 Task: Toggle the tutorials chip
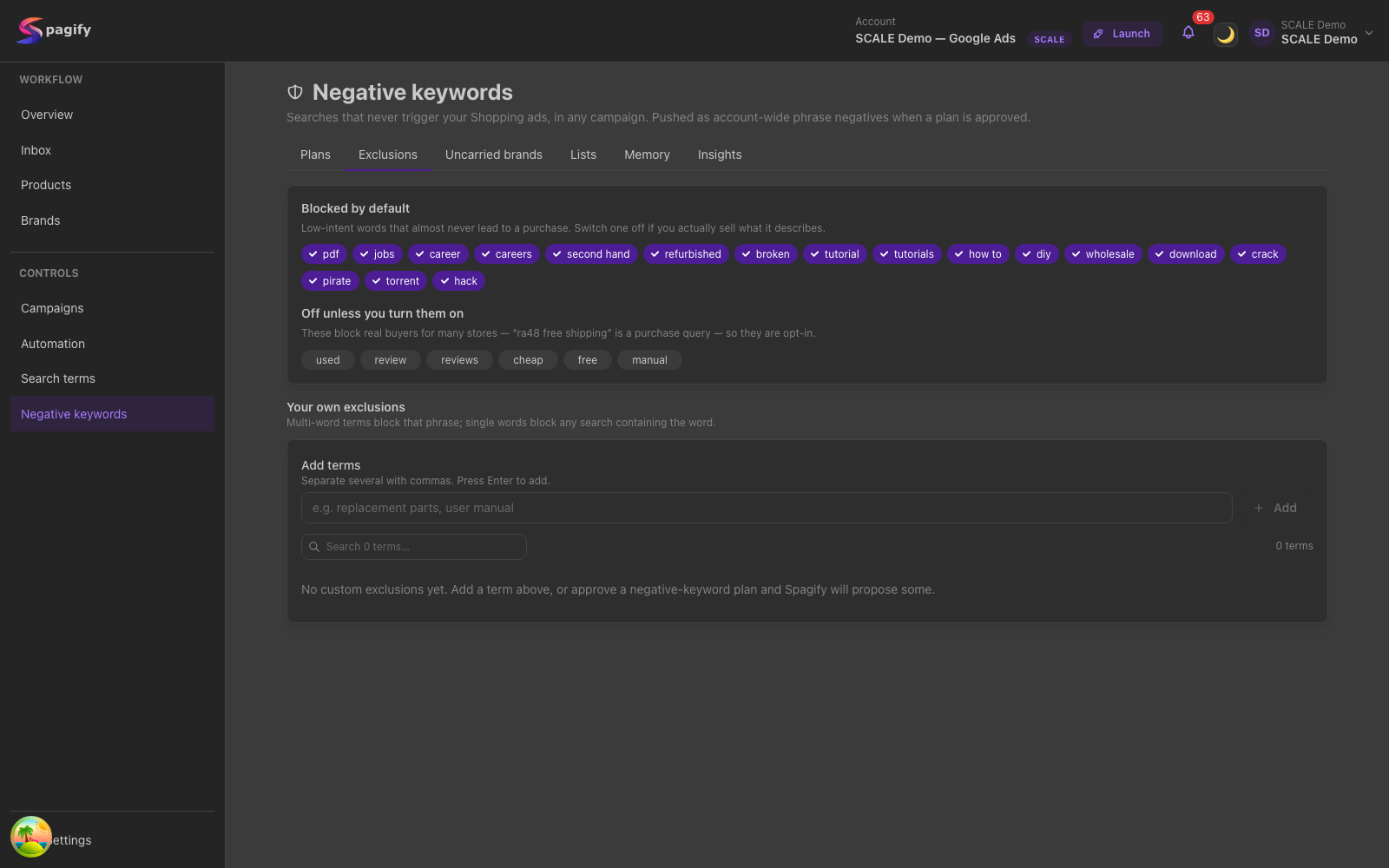point(907,254)
